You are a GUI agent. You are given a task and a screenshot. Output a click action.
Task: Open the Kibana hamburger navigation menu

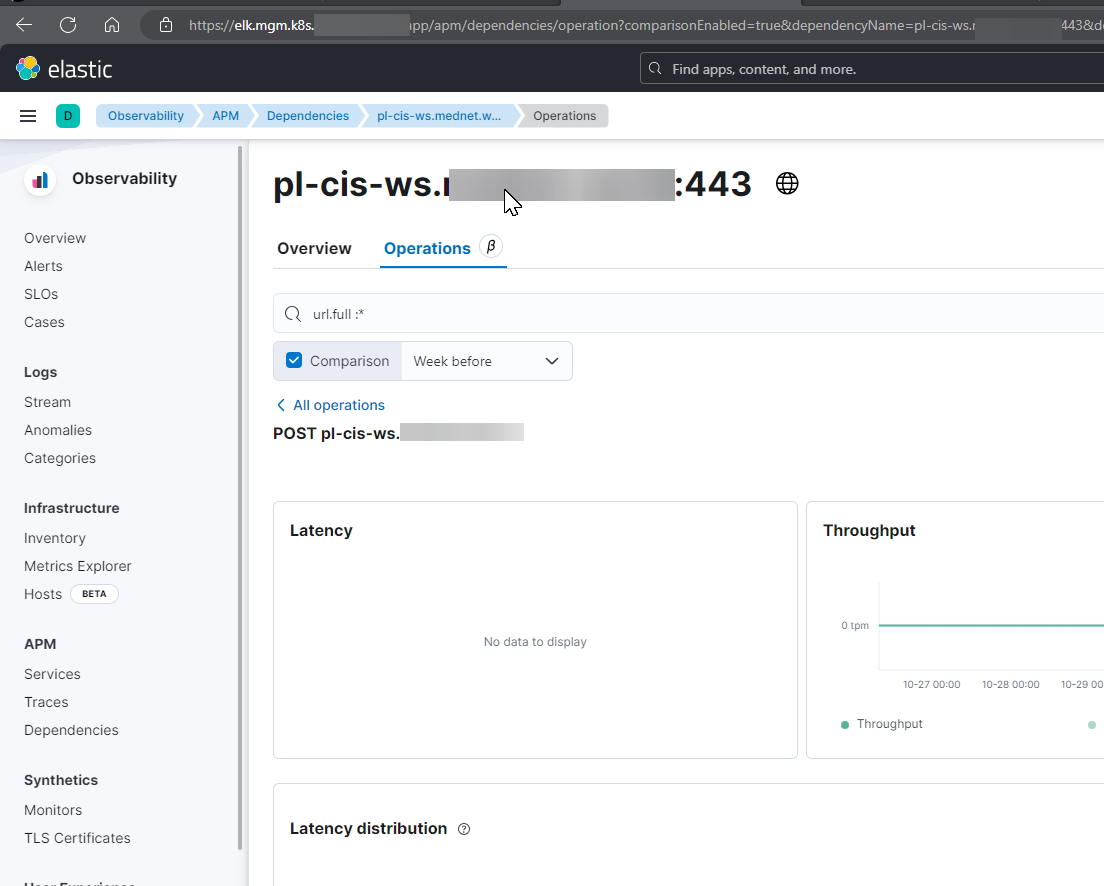click(28, 115)
